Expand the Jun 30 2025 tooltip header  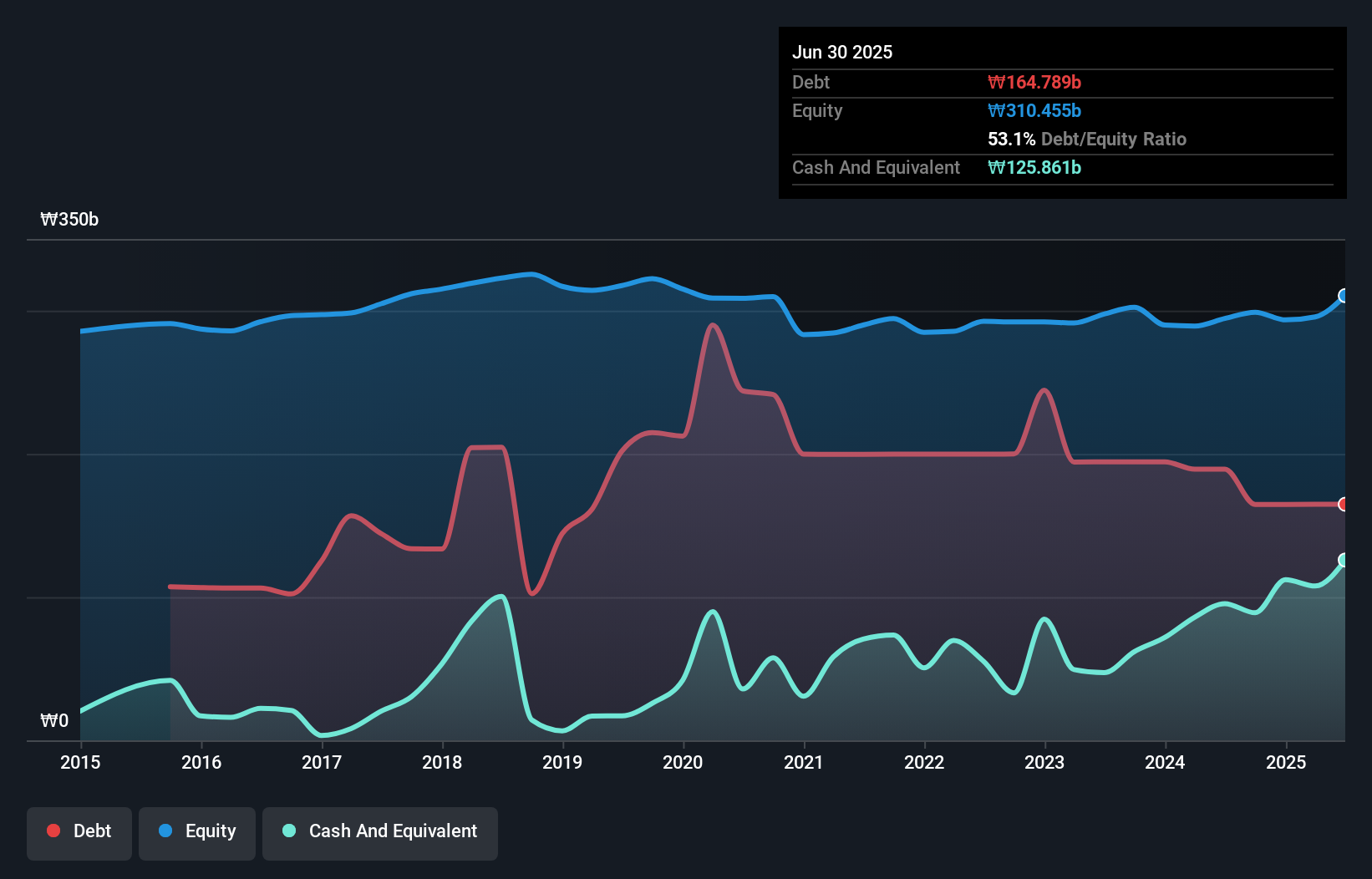pos(843,52)
